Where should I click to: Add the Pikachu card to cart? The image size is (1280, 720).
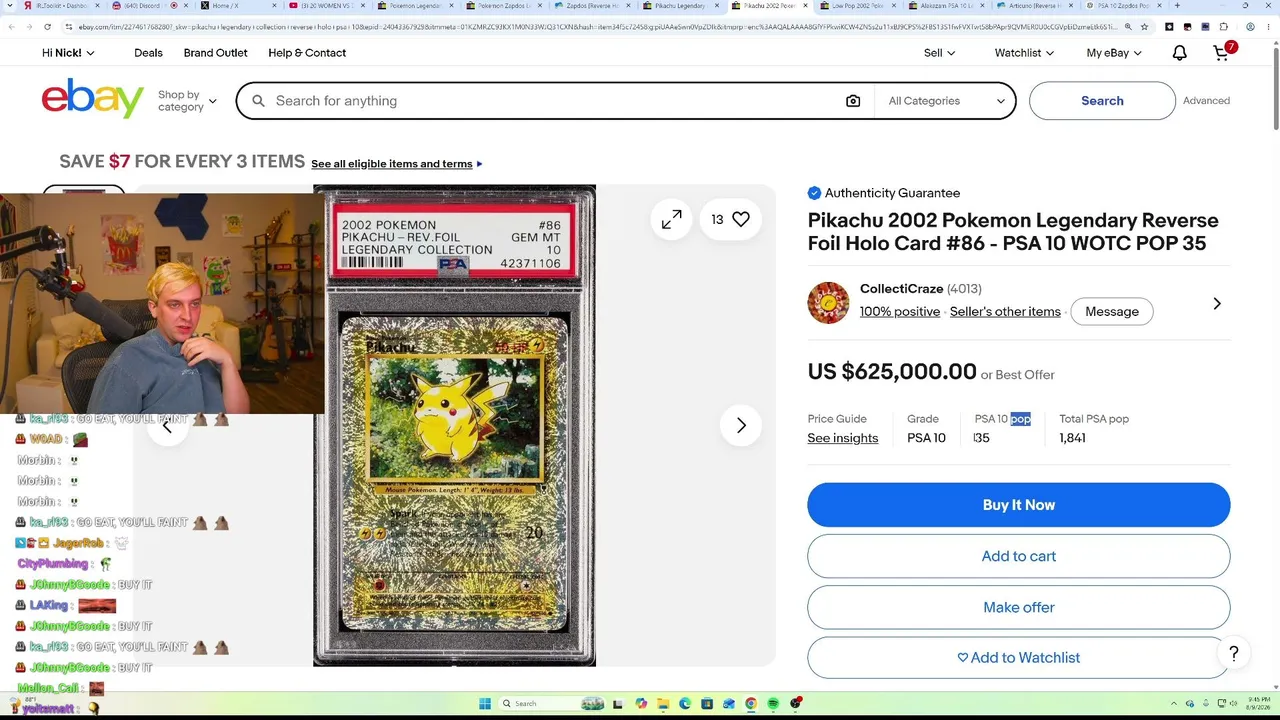click(x=1018, y=556)
